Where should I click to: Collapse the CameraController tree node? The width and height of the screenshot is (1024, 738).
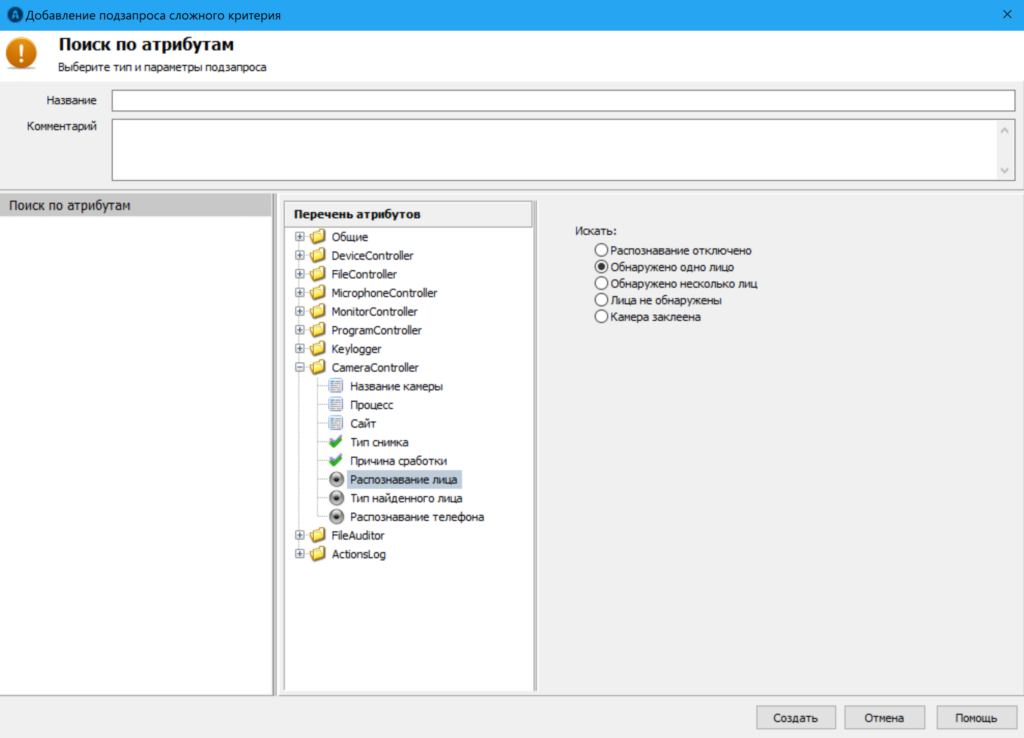pos(300,368)
